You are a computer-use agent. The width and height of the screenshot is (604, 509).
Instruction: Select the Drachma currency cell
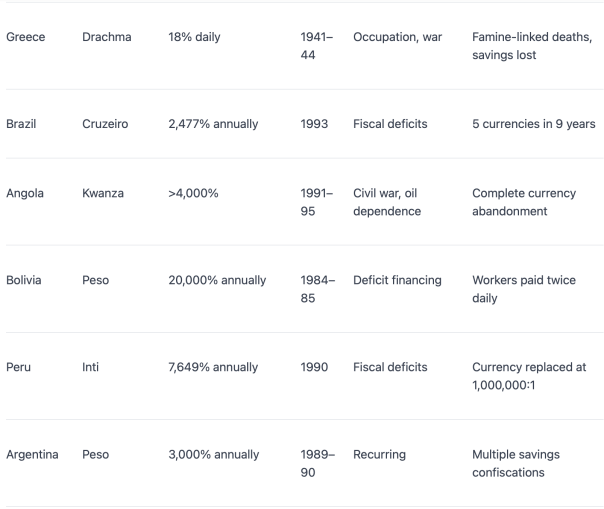coord(107,37)
